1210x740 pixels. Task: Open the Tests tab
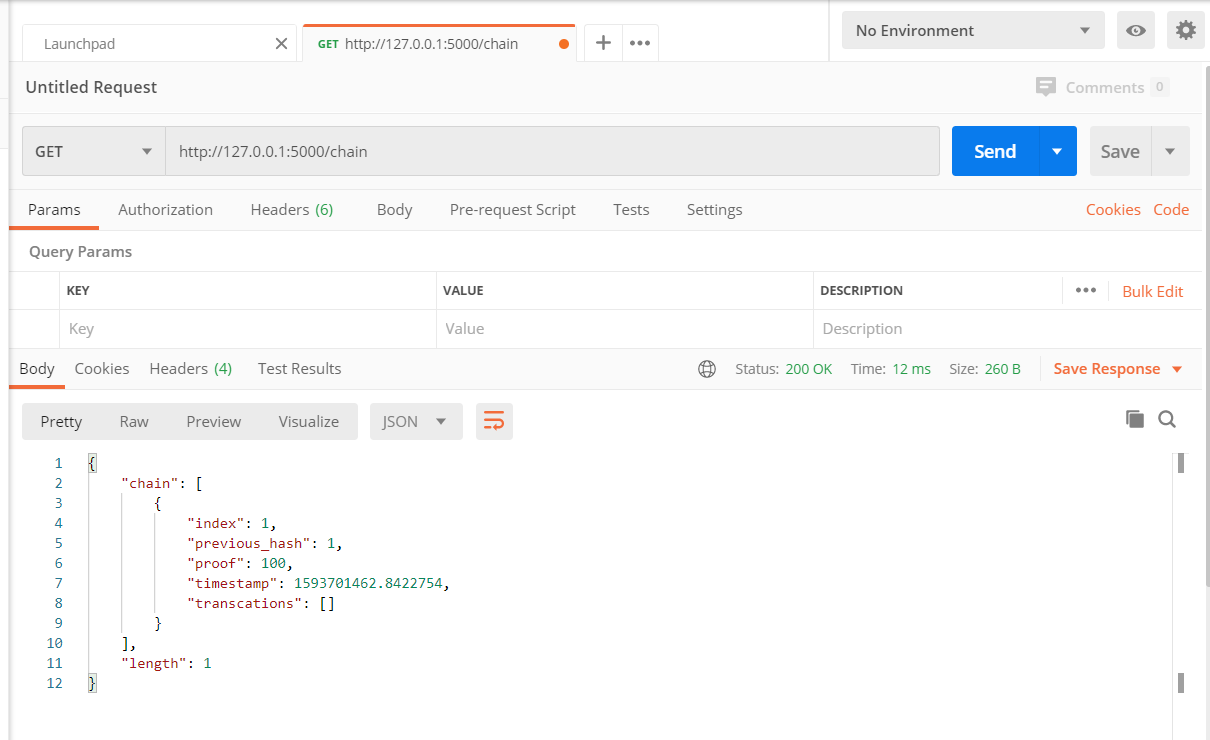click(631, 209)
